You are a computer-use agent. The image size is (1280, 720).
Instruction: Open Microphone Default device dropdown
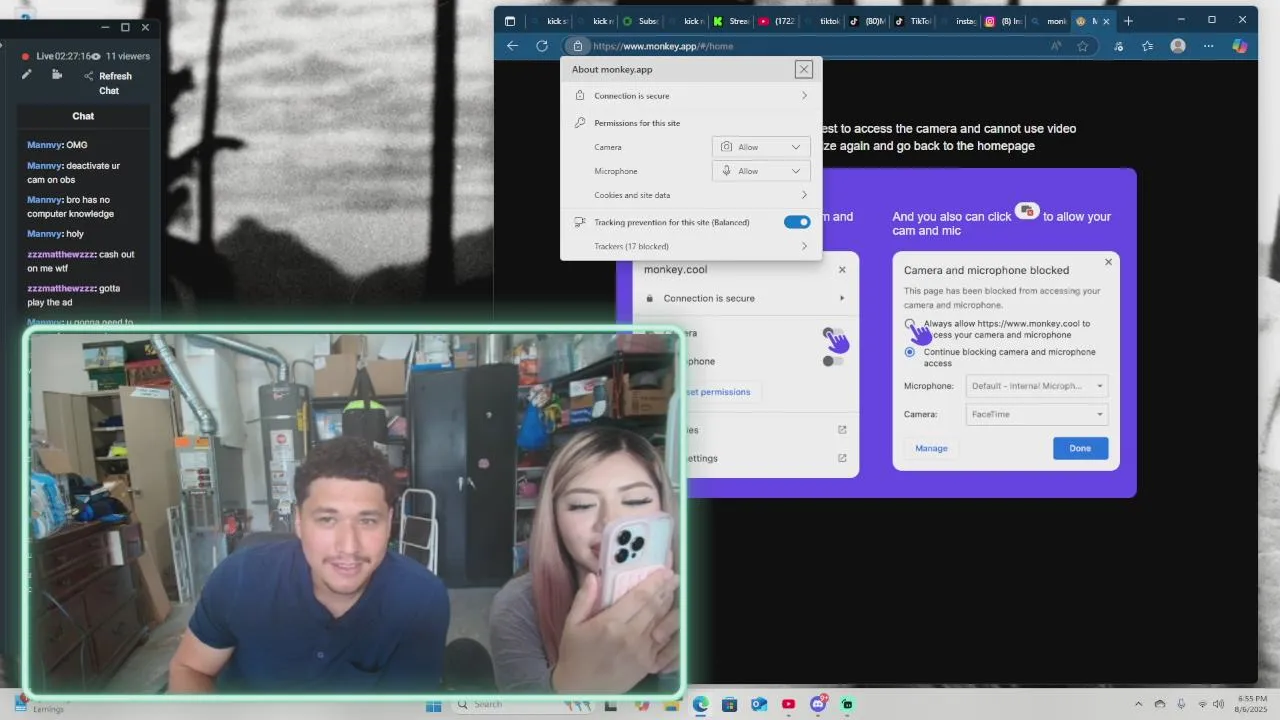coord(1036,386)
